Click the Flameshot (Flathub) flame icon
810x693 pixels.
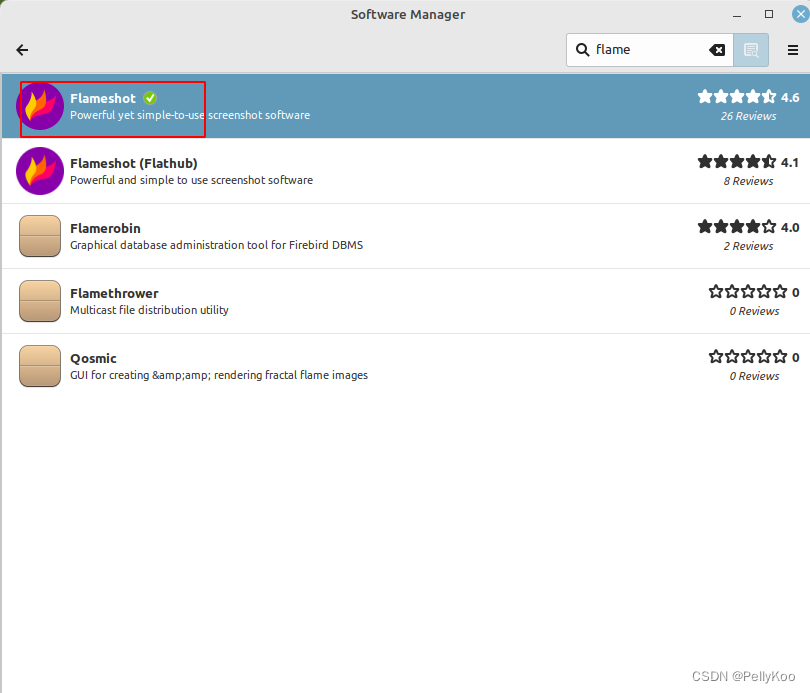click(x=40, y=171)
